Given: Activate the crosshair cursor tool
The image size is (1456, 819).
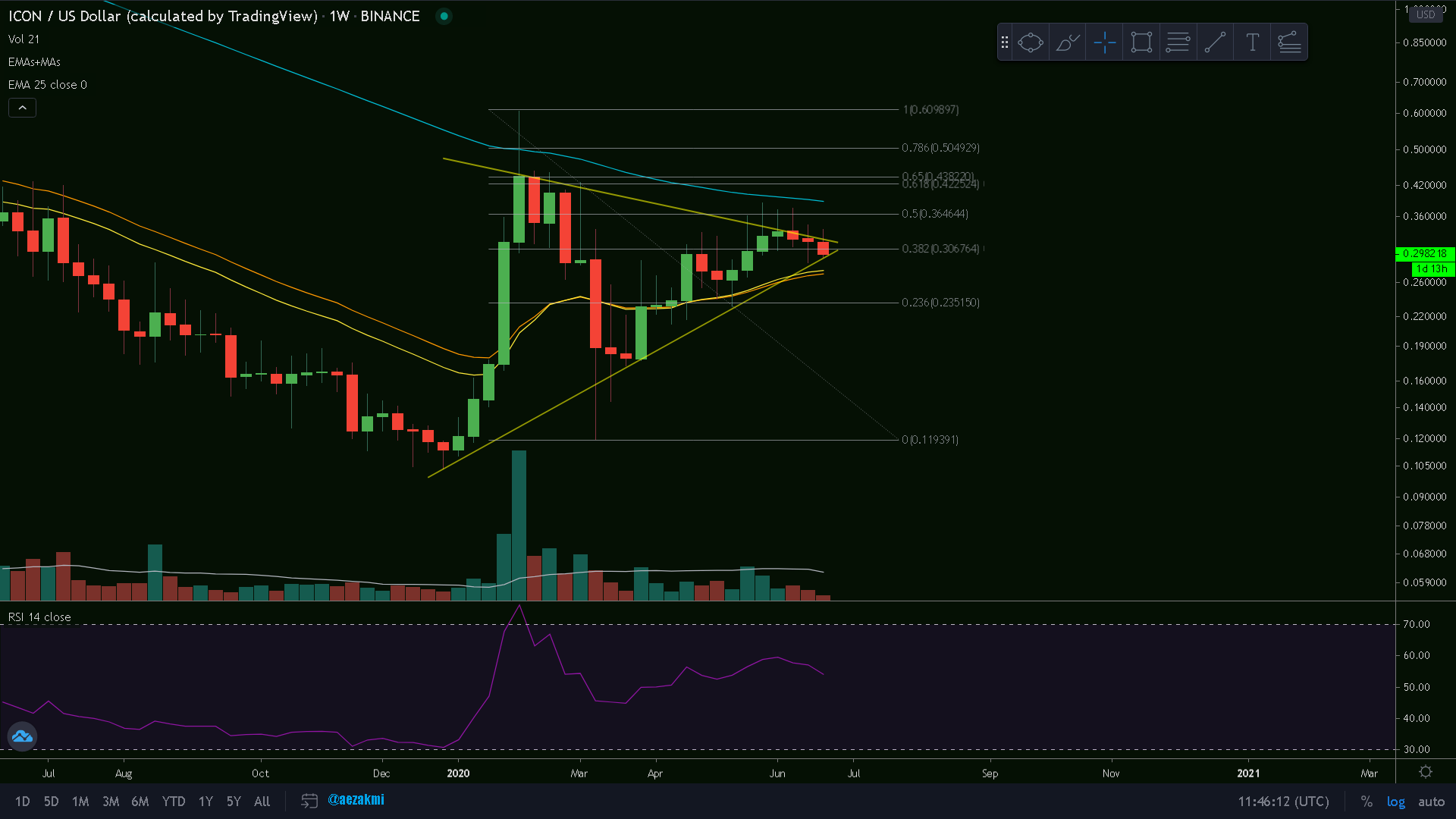Looking at the screenshot, I should click(1105, 42).
